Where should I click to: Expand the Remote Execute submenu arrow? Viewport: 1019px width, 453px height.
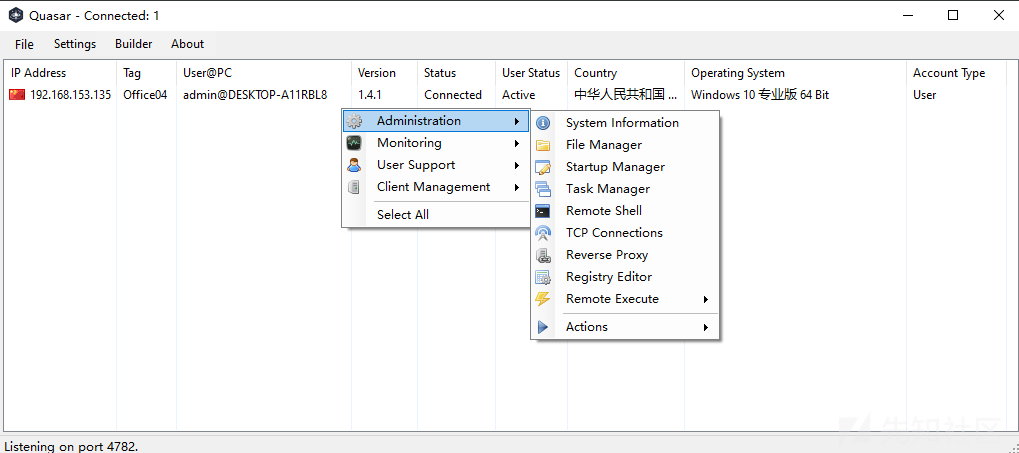click(x=706, y=300)
